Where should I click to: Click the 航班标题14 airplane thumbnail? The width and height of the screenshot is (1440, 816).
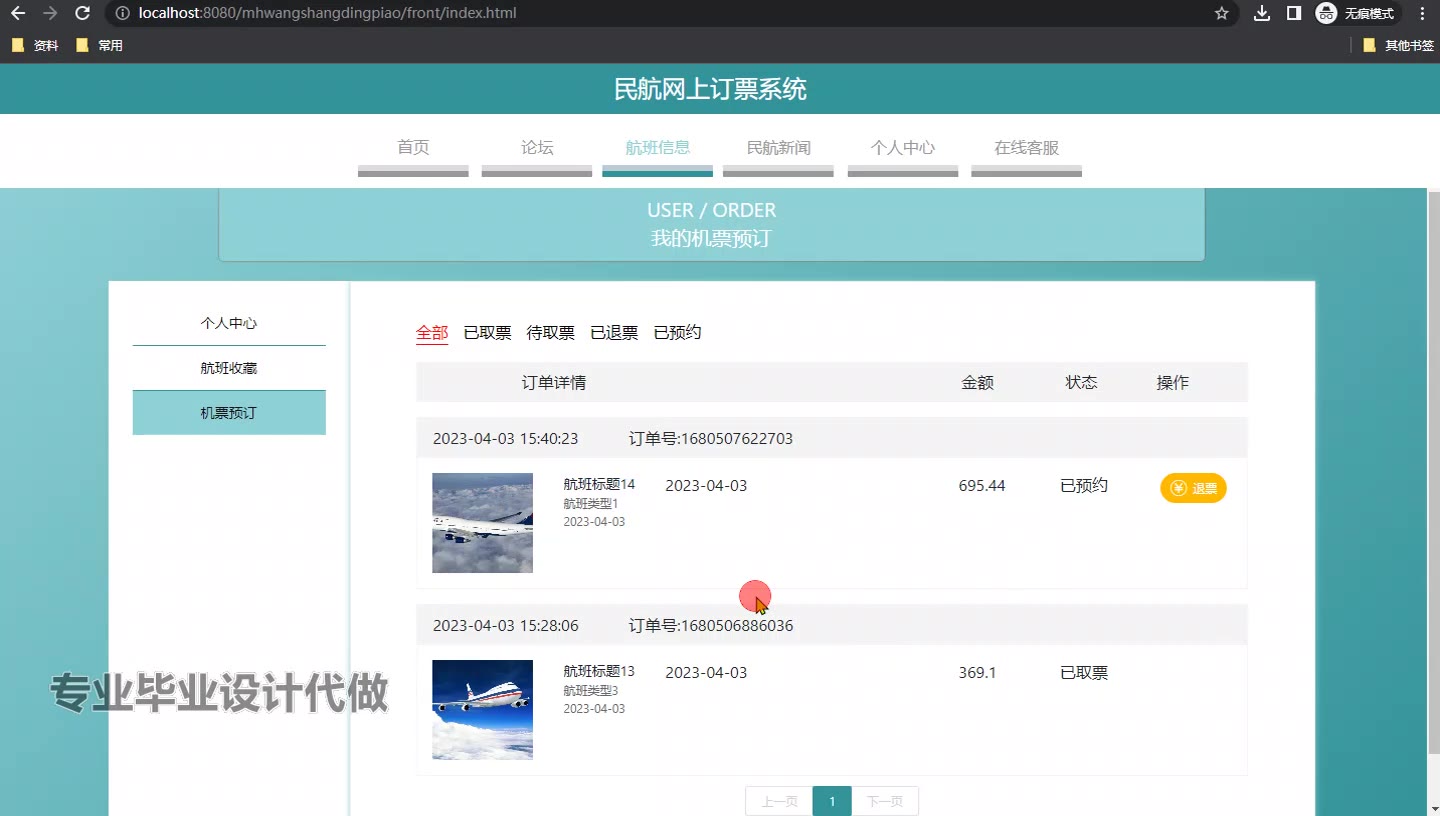pyautogui.click(x=482, y=523)
